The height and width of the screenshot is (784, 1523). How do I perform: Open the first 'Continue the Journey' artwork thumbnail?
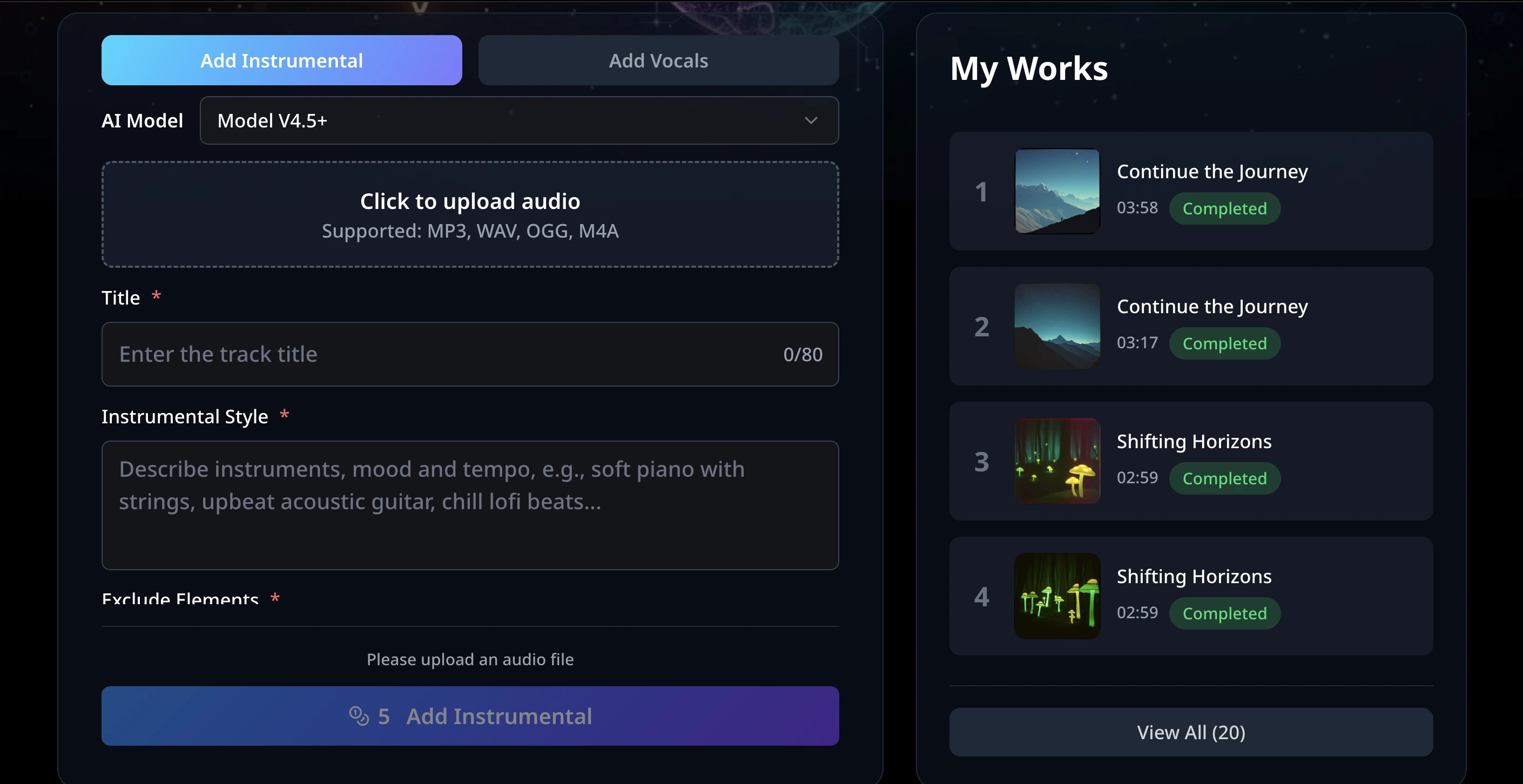pyautogui.click(x=1056, y=192)
